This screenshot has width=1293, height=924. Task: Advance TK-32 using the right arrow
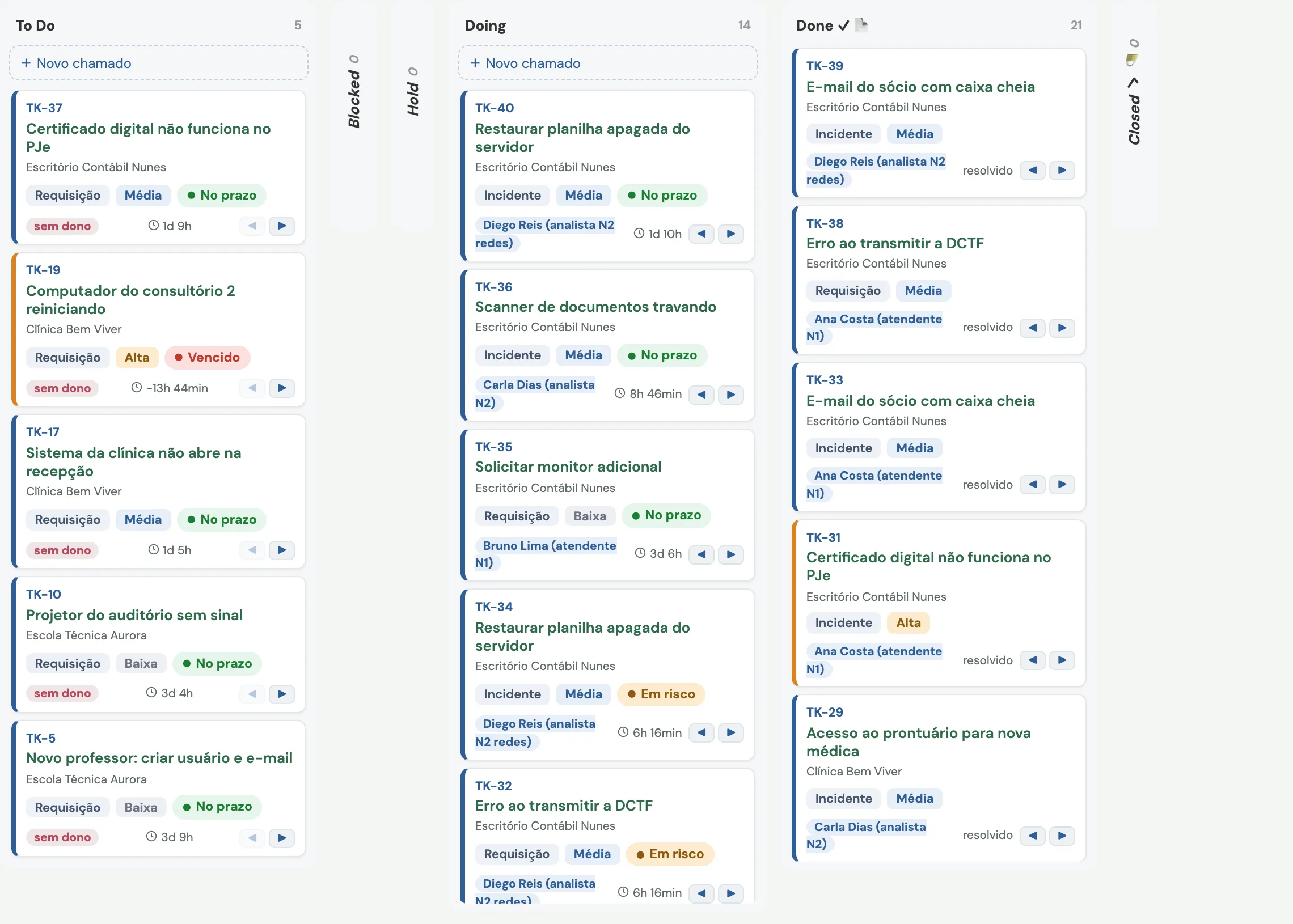tap(731, 893)
